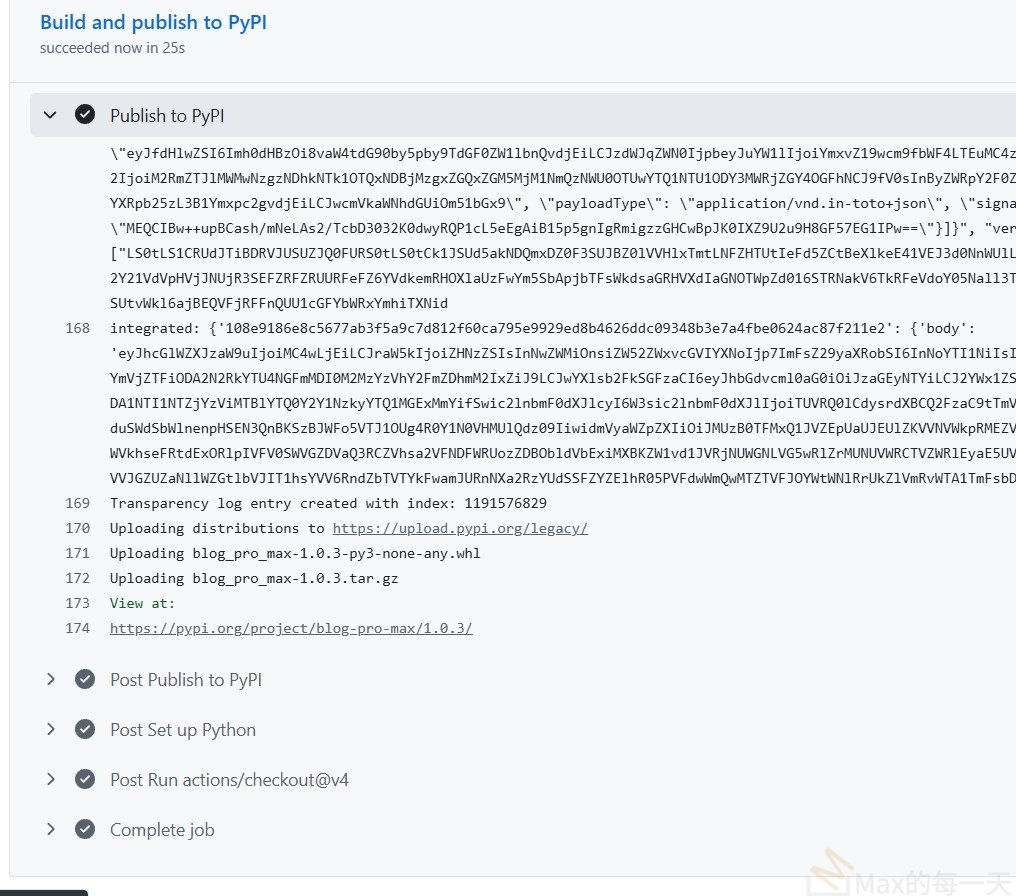Expand the Post Publish to PyPI step
The image size is (1016, 896).
tap(50, 679)
